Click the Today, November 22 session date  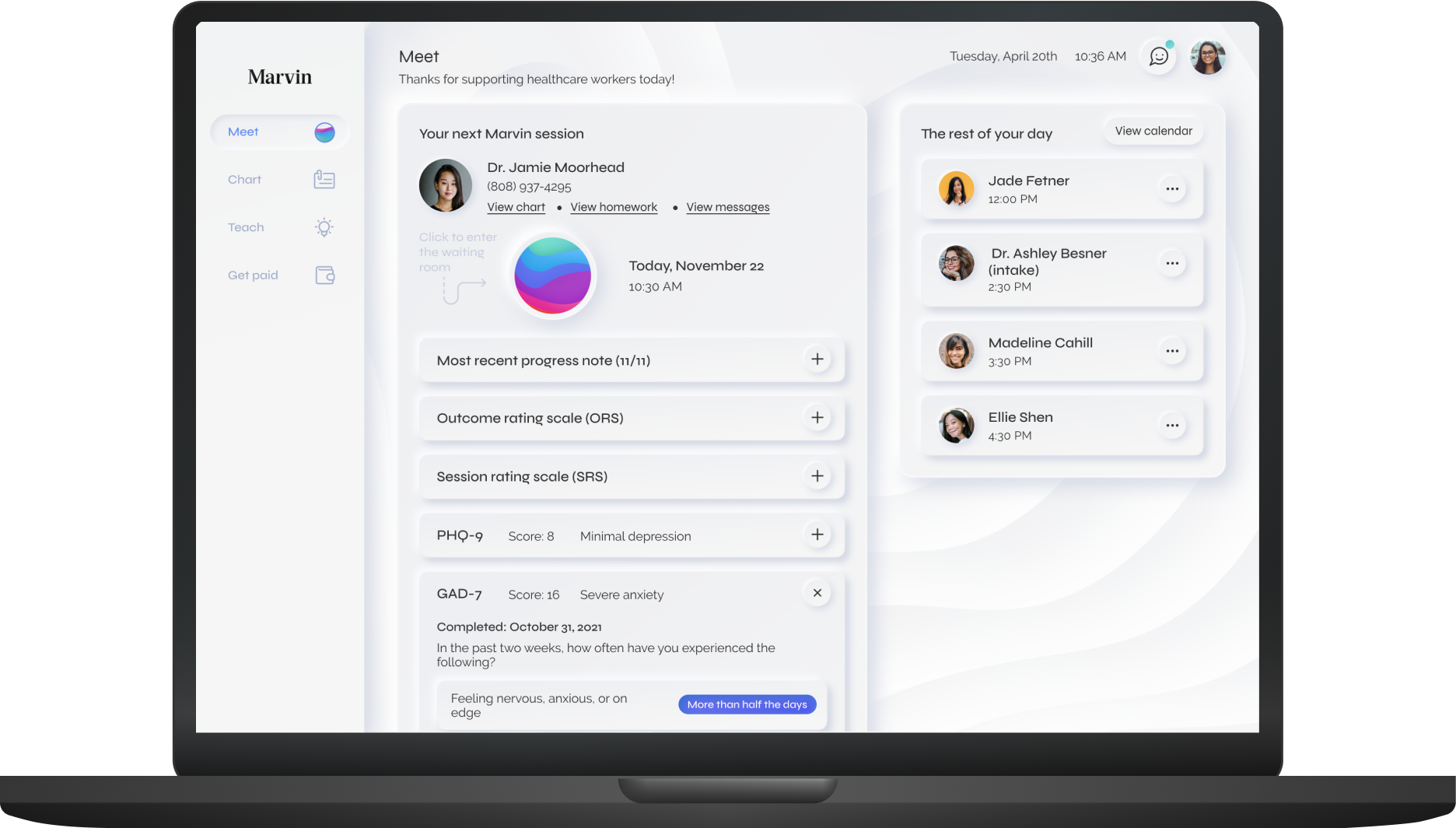point(696,266)
